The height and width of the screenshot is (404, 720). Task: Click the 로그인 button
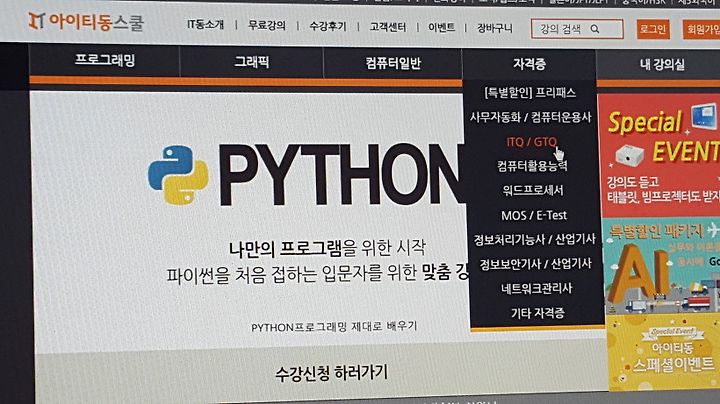coord(652,29)
